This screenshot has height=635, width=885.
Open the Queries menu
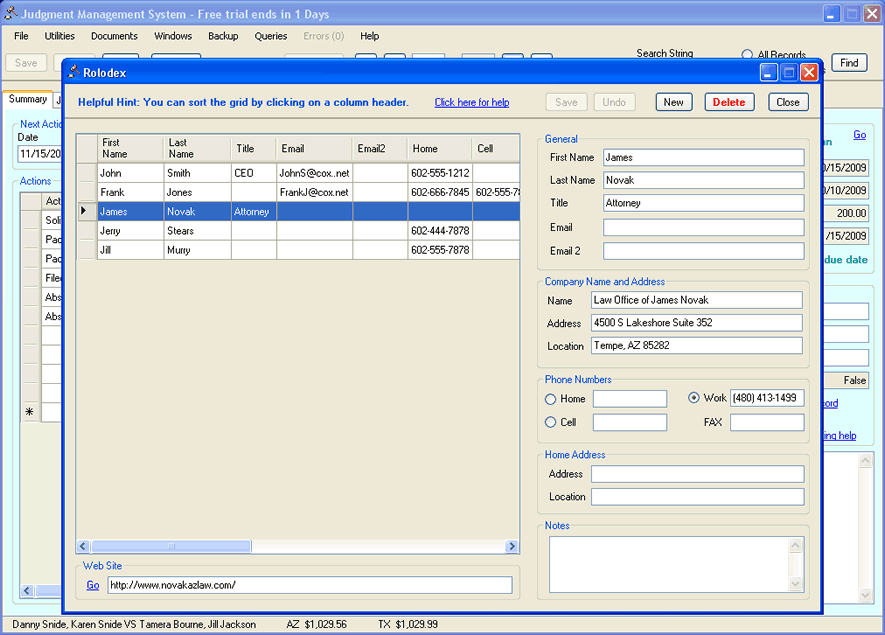[x=271, y=36]
